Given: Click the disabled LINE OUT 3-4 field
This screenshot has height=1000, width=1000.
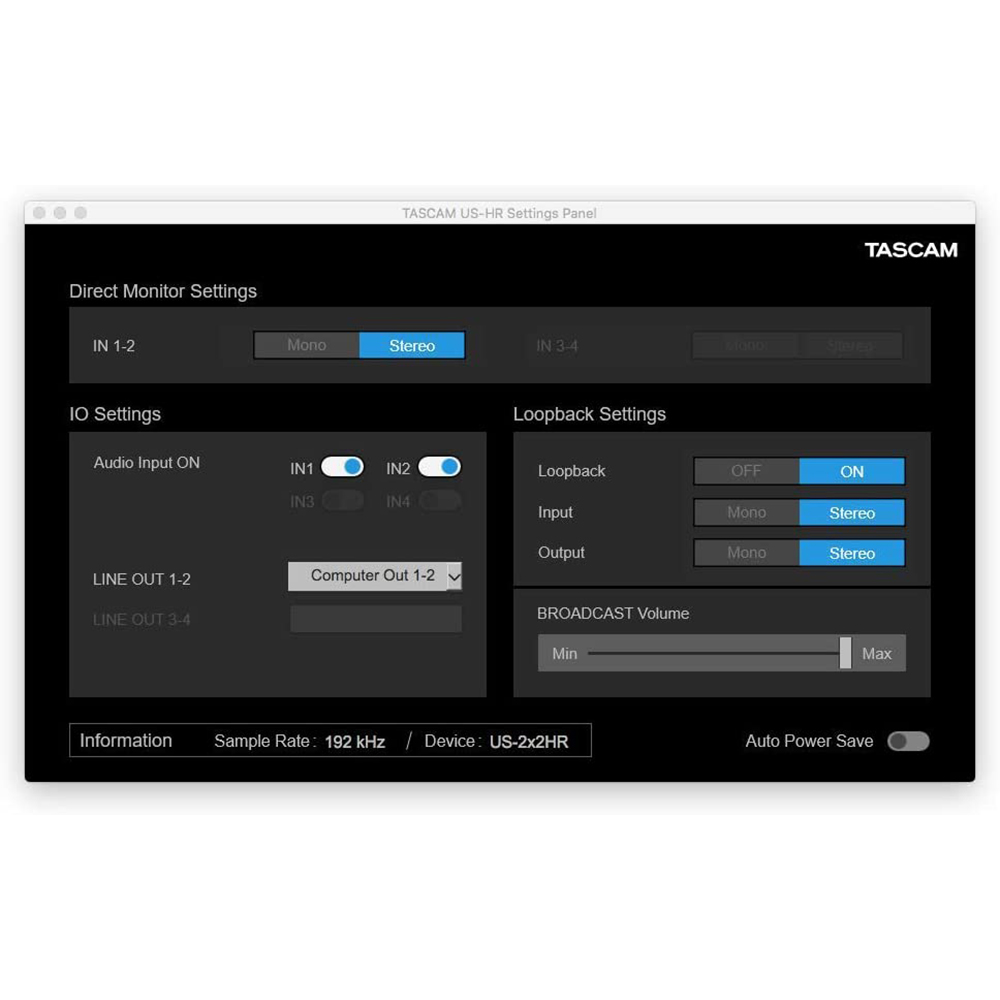Looking at the screenshot, I should 376,619.
